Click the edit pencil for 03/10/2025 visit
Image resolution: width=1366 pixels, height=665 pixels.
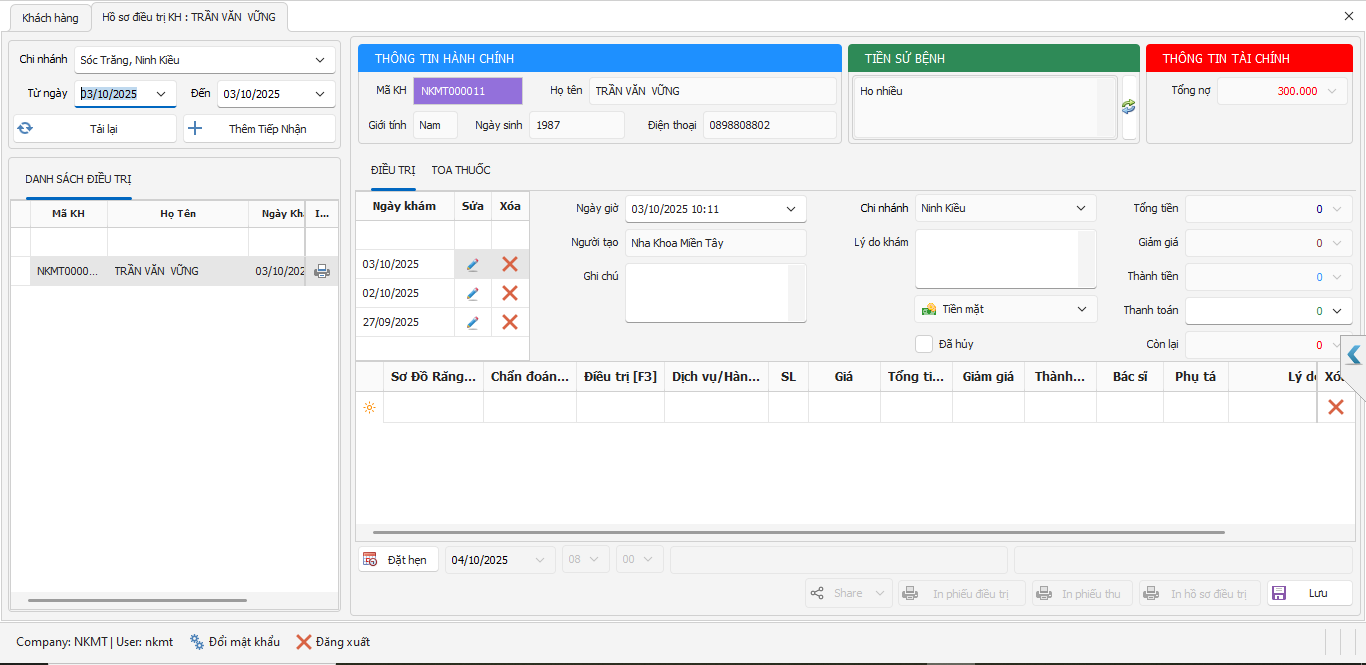473,264
